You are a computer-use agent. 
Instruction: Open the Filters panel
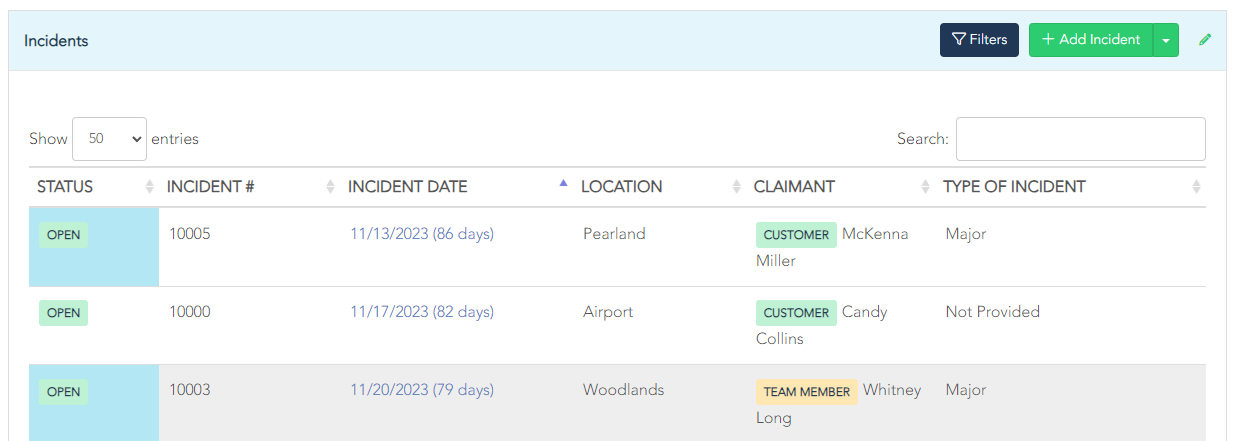979,40
